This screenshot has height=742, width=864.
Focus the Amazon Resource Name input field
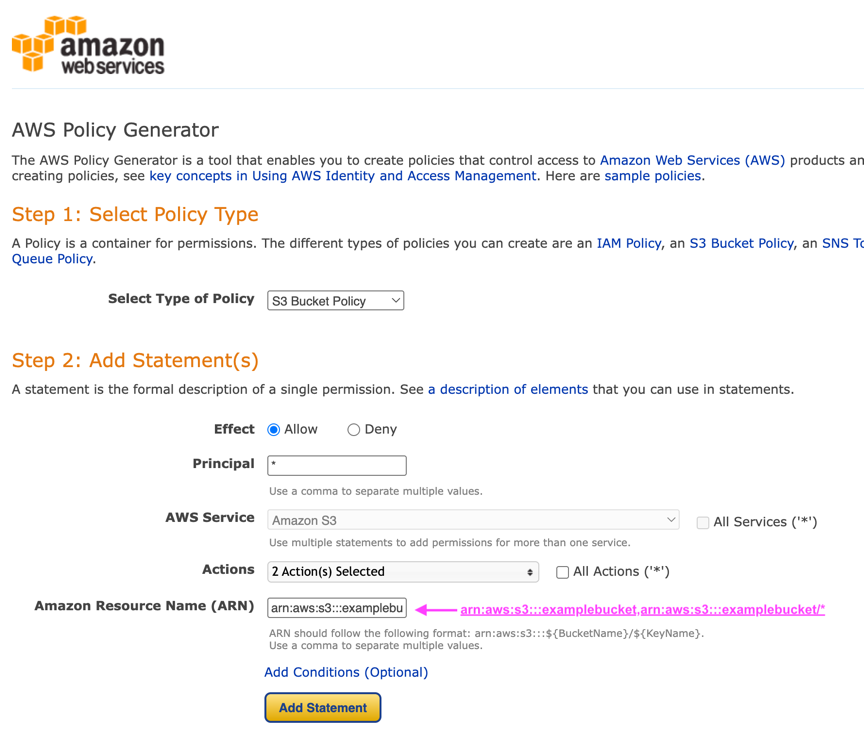tap(337, 609)
